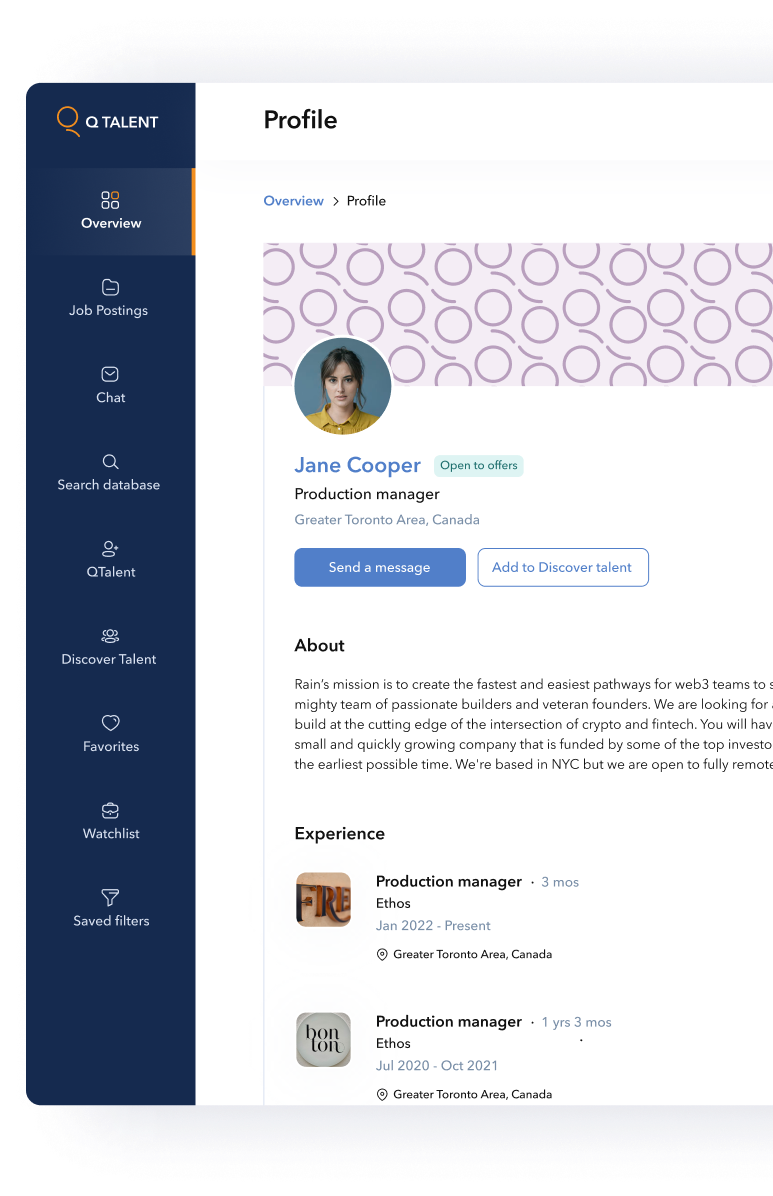The height and width of the screenshot is (1196, 773).
Task: Click the Saved filters funnel icon
Action: 110,897
